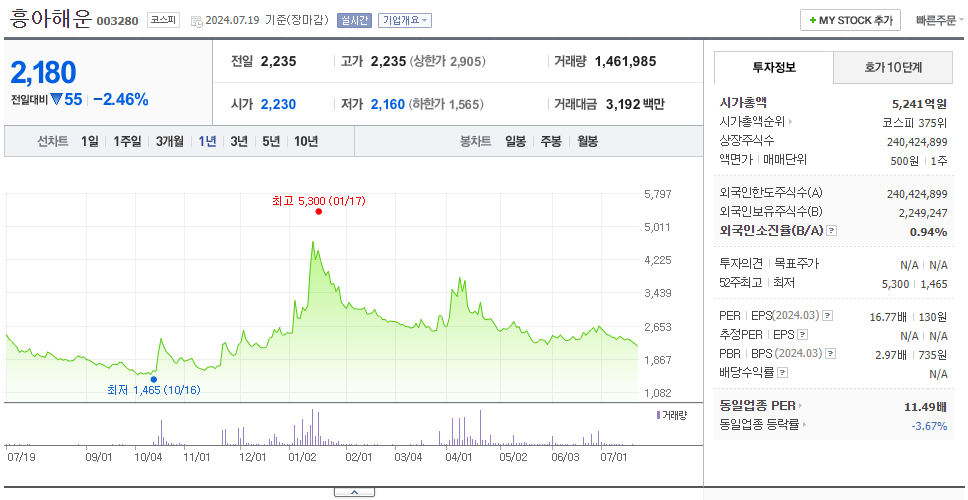Viewport: 968px width, 500px height.
Task: Click the 저가 value 2,160
Action: pos(388,104)
